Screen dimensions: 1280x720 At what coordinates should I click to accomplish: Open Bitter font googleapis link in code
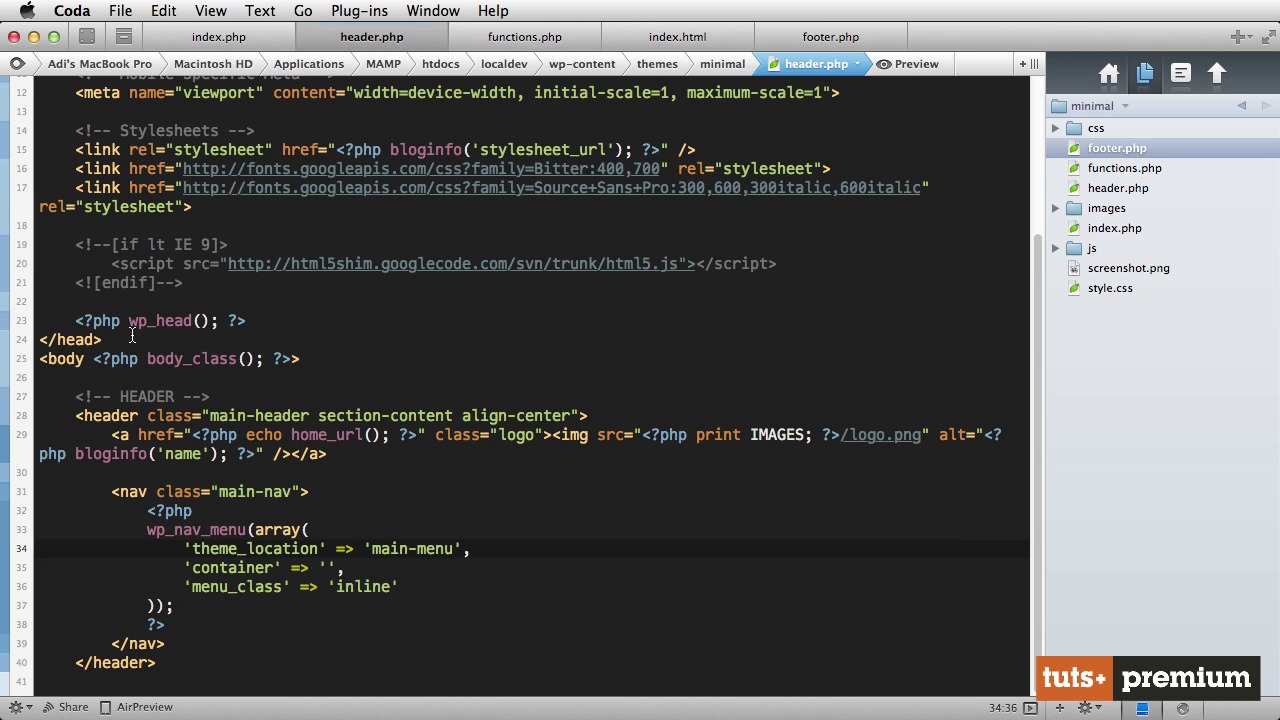421,169
